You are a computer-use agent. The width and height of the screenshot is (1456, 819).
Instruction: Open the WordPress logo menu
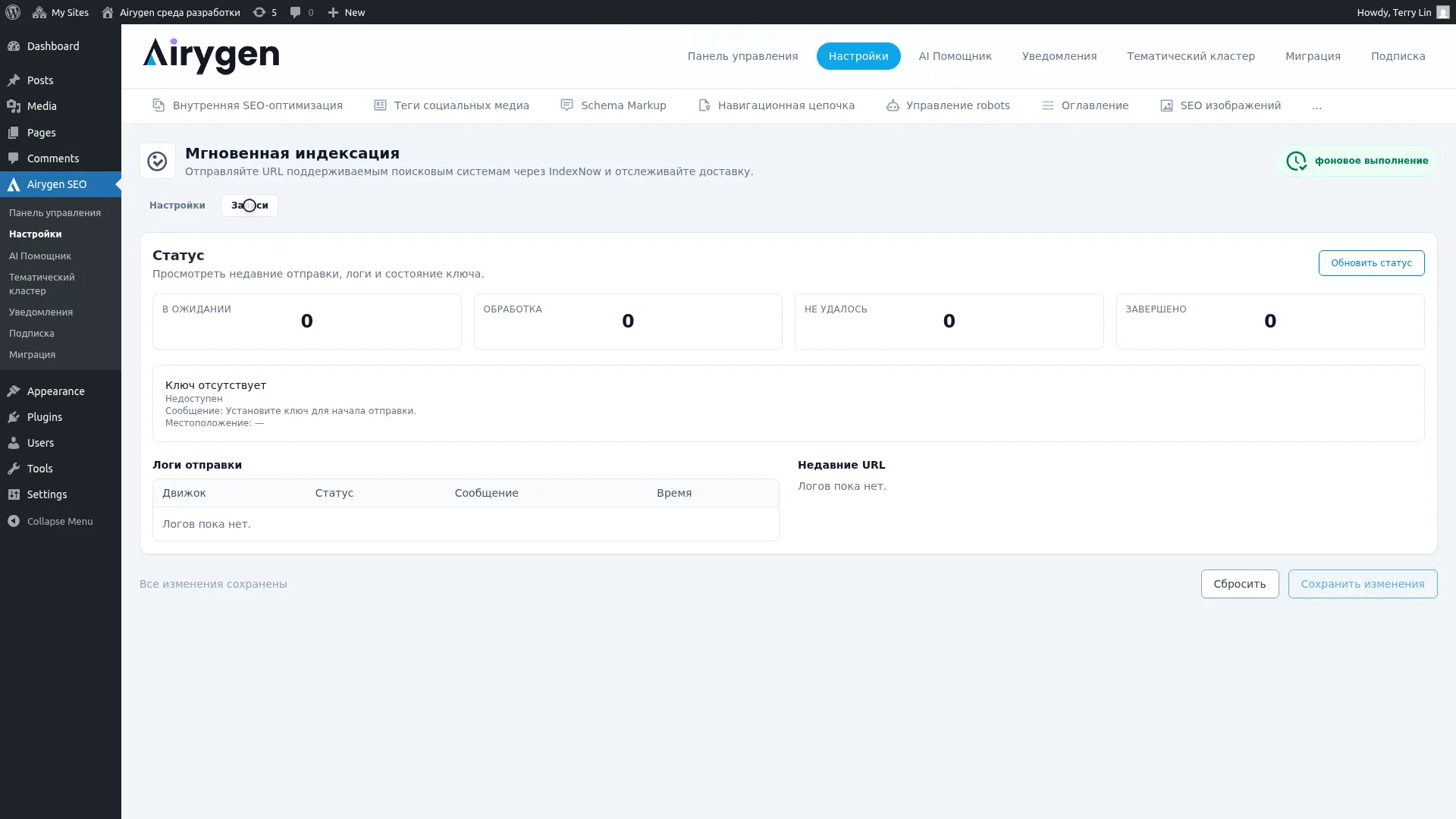tap(13, 12)
